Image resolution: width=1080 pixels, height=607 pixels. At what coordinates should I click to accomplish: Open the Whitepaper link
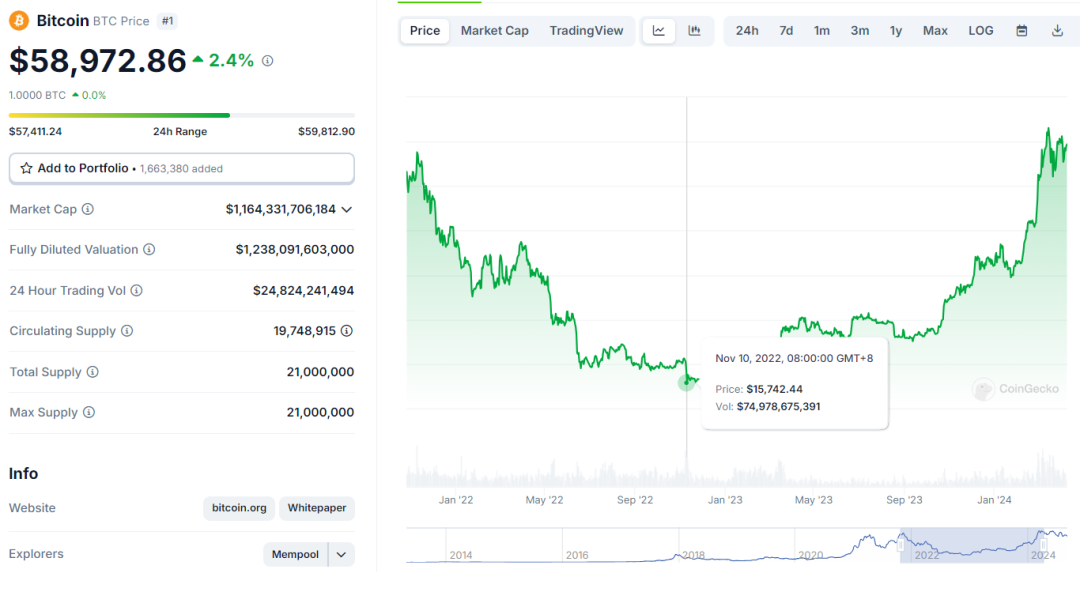click(317, 508)
